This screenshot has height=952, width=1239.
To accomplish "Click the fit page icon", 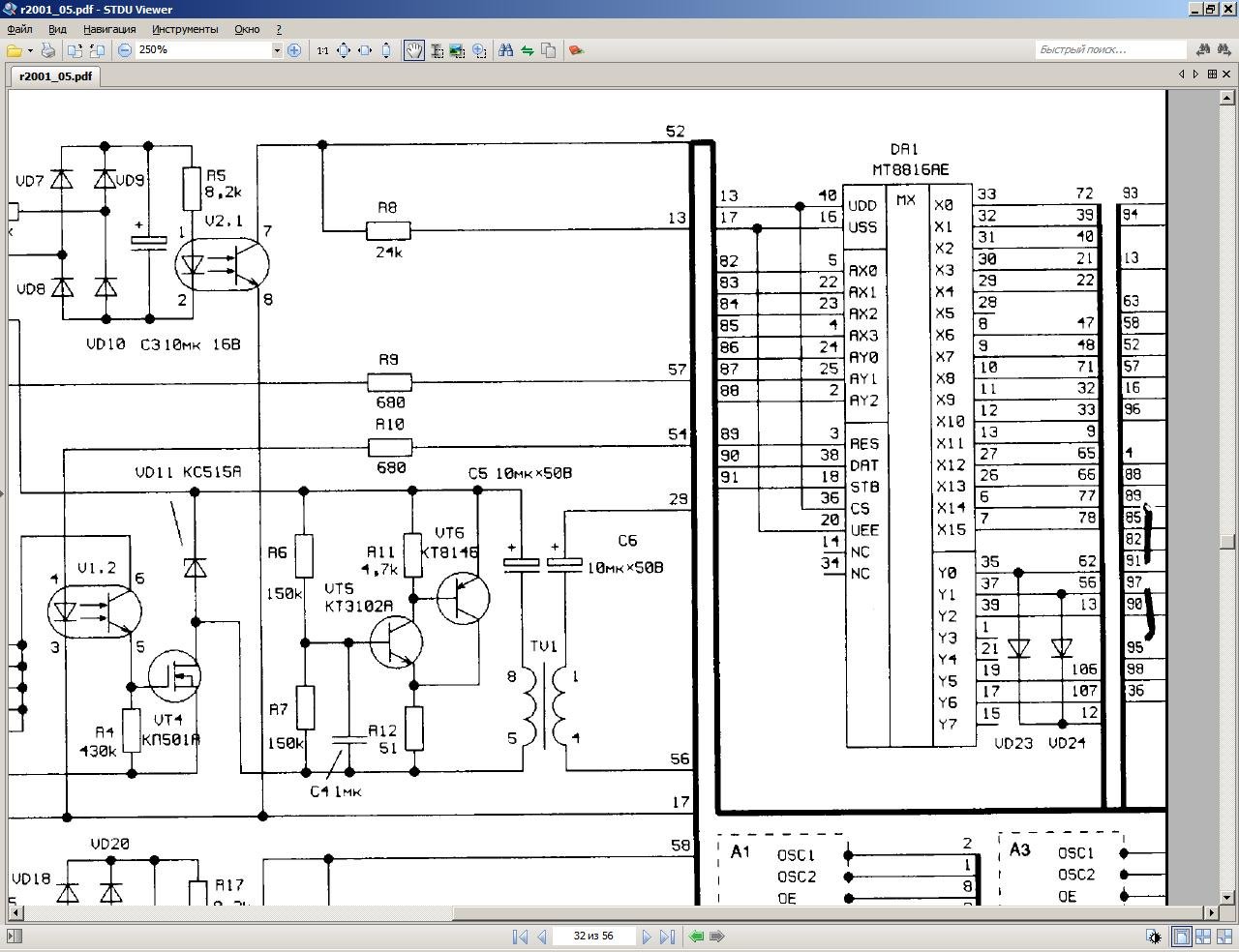I will coord(344,50).
